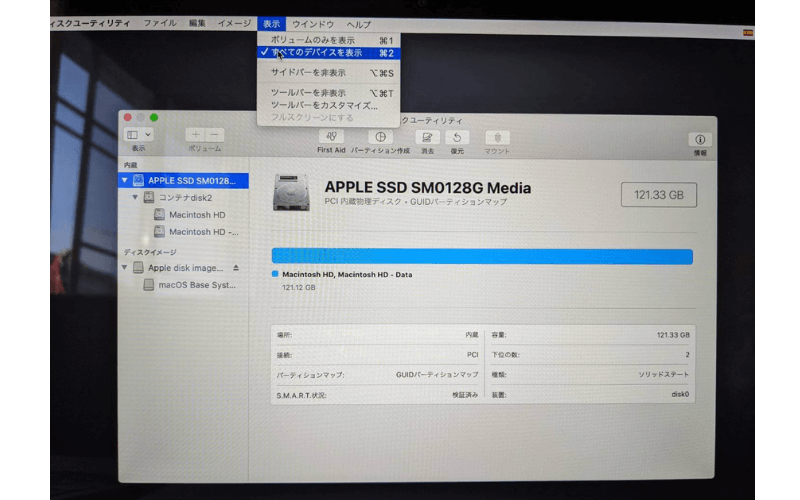
Task: Click the add volume plus button
Action: (x=195, y=135)
